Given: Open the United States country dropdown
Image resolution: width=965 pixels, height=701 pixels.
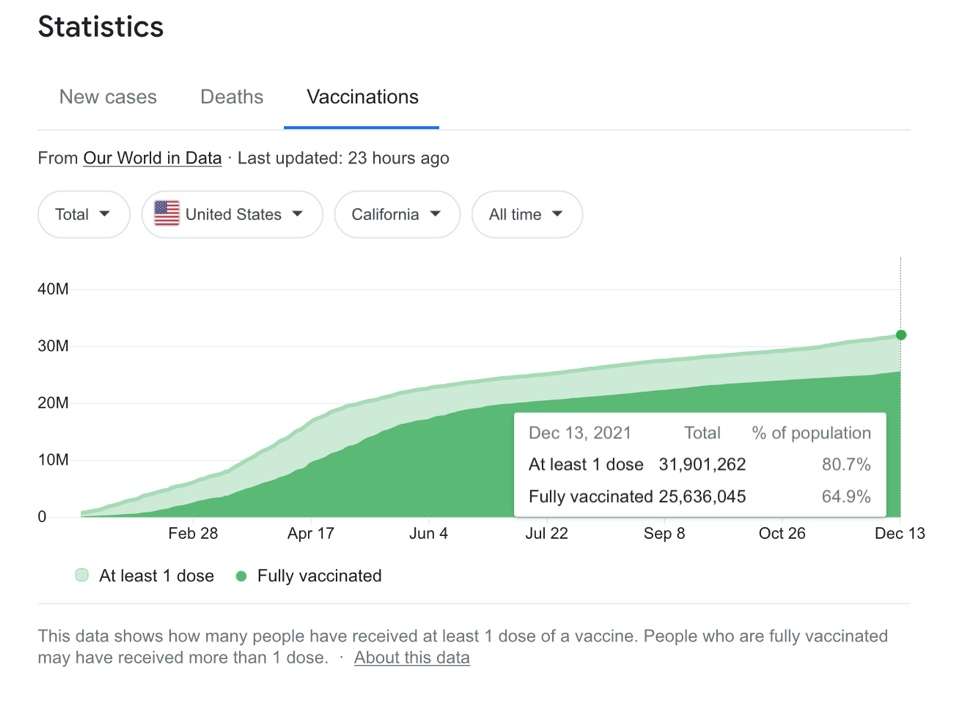Looking at the screenshot, I should click(232, 214).
